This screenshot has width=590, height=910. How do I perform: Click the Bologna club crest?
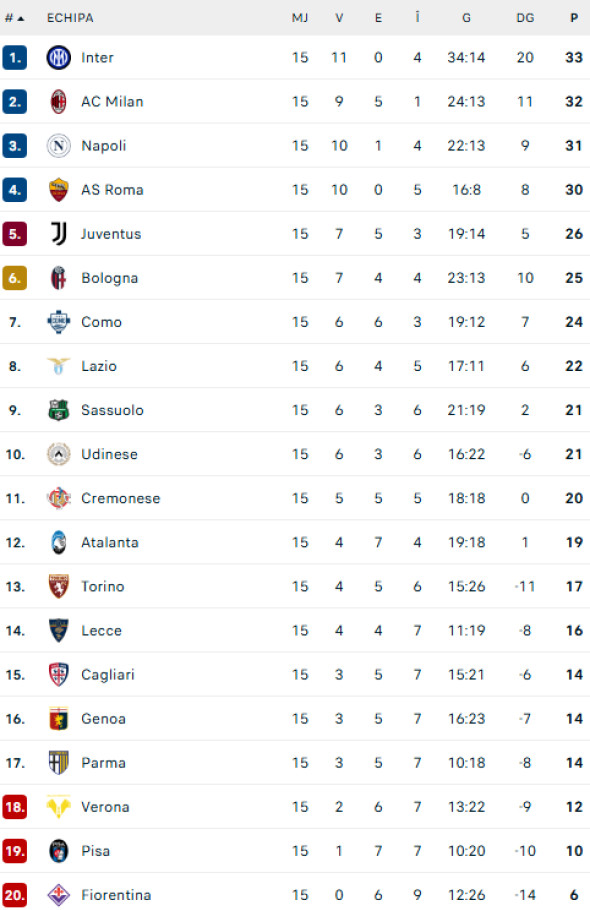[x=59, y=277]
